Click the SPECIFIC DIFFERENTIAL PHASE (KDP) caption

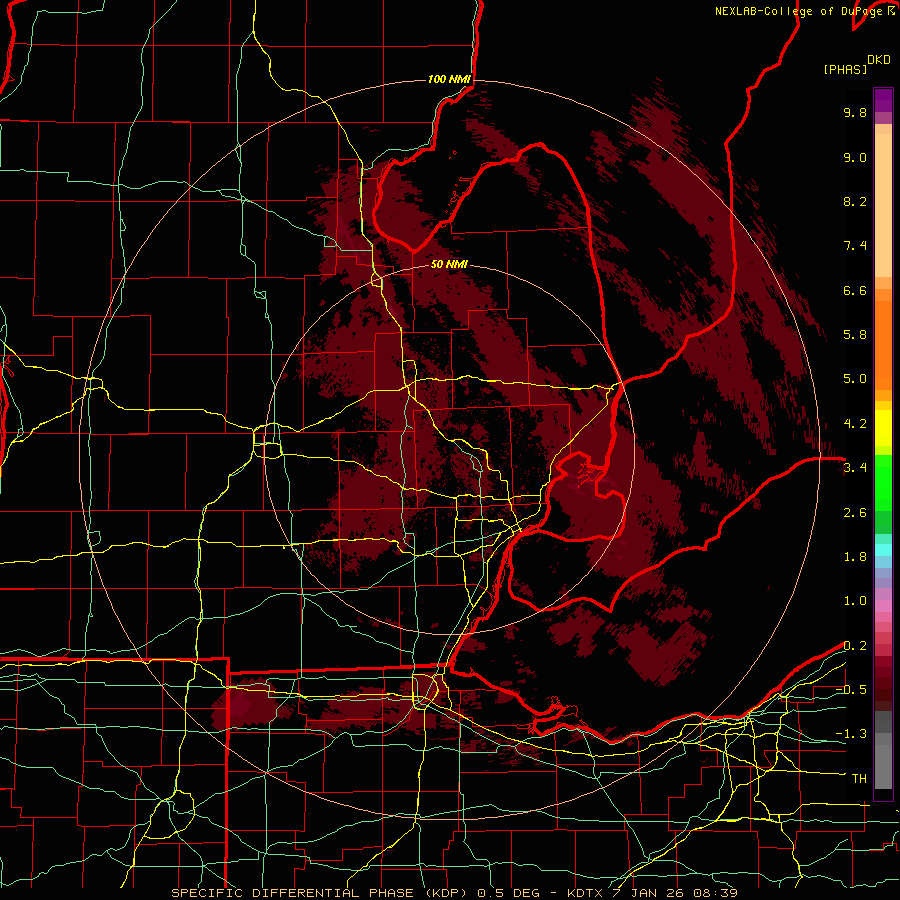pos(319,893)
